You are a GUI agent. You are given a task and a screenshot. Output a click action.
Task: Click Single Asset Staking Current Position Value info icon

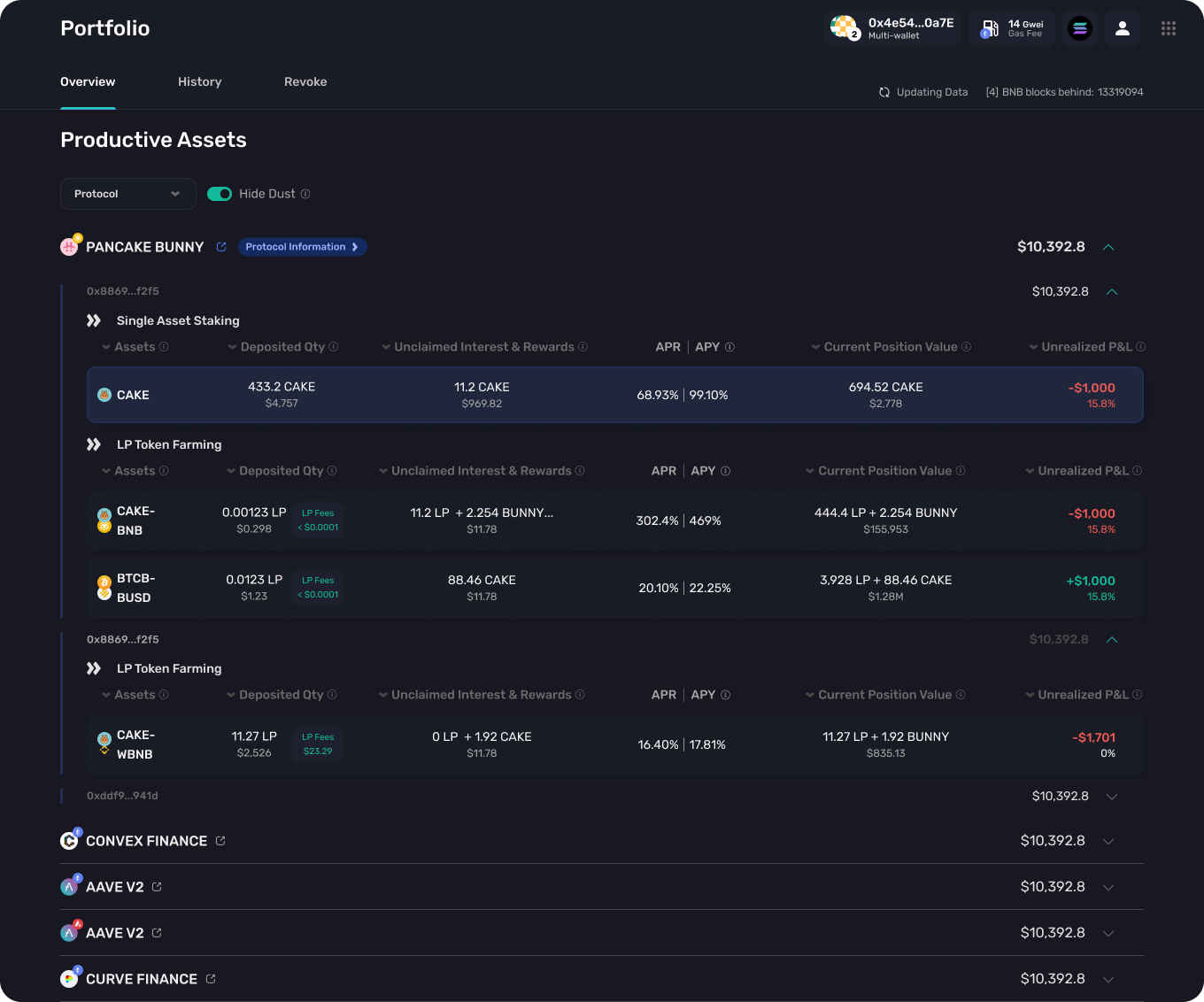coord(966,347)
